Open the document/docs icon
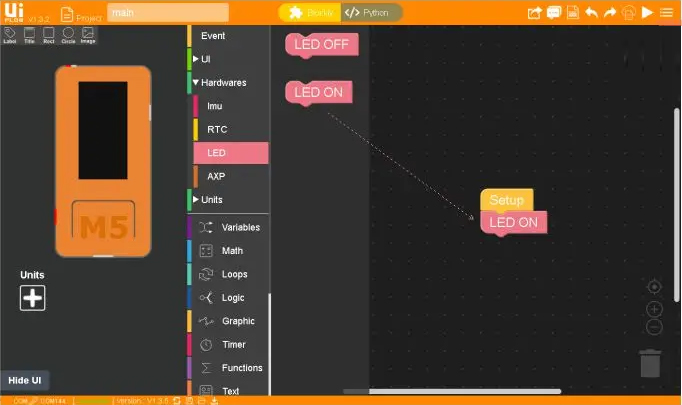 (572, 13)
